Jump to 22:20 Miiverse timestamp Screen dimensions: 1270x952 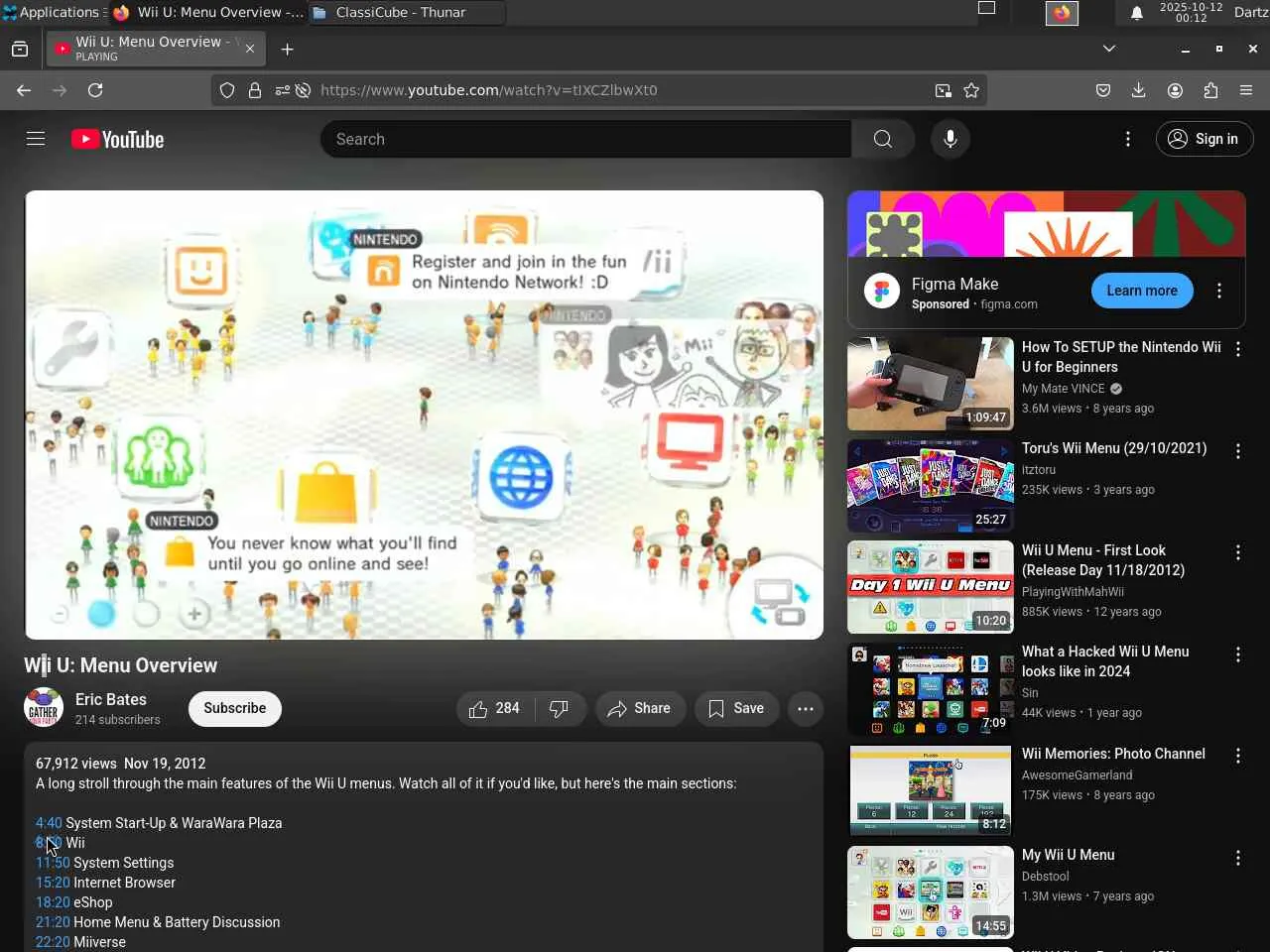(53, 942)
